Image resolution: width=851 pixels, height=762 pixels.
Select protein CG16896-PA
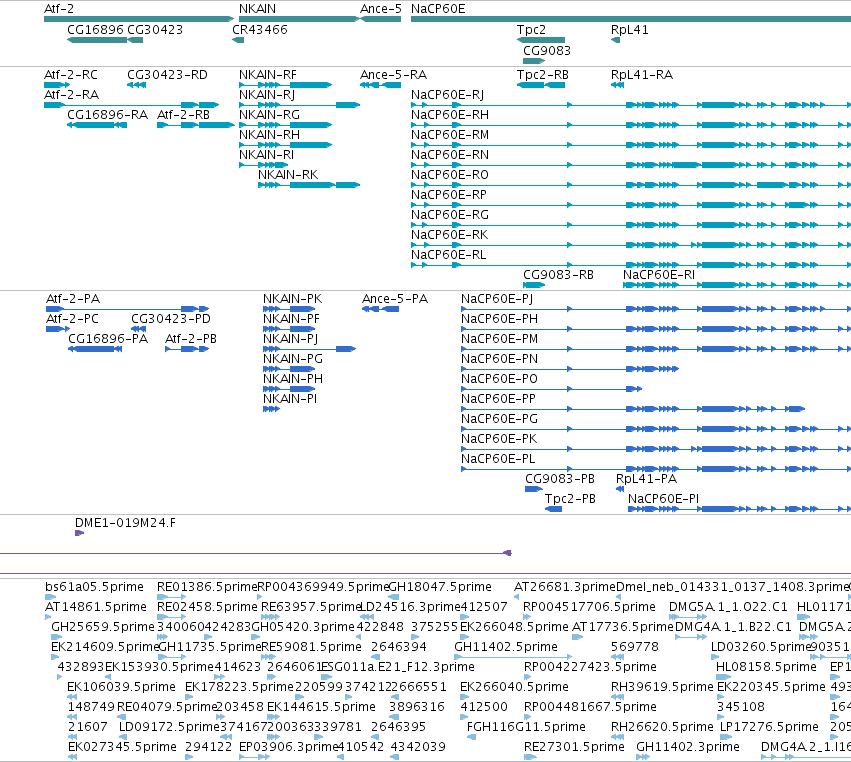pyautogui.click(x=107, y=339)
